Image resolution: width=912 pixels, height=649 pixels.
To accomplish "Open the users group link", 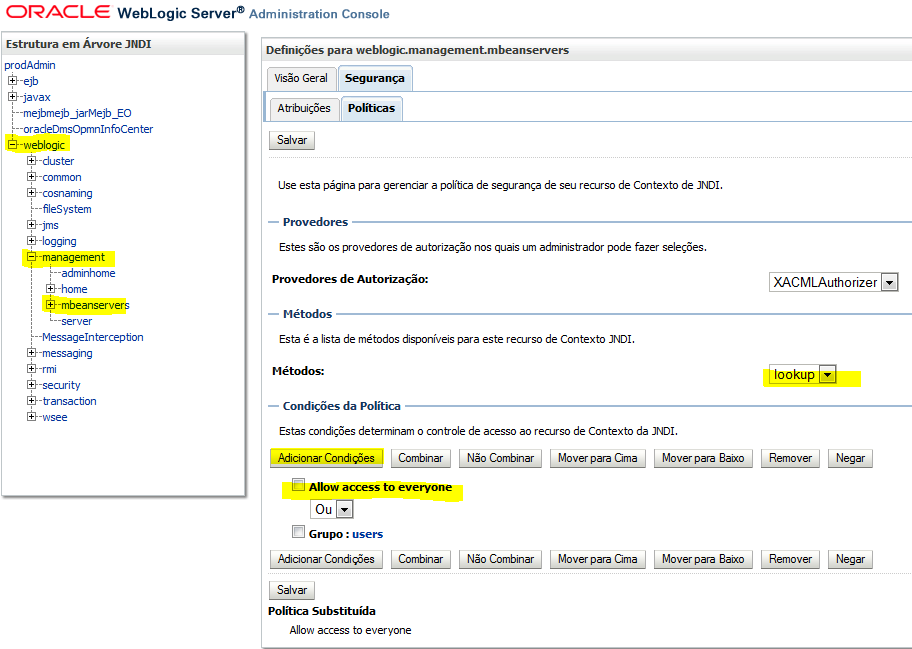I will (x=368, y=534).
